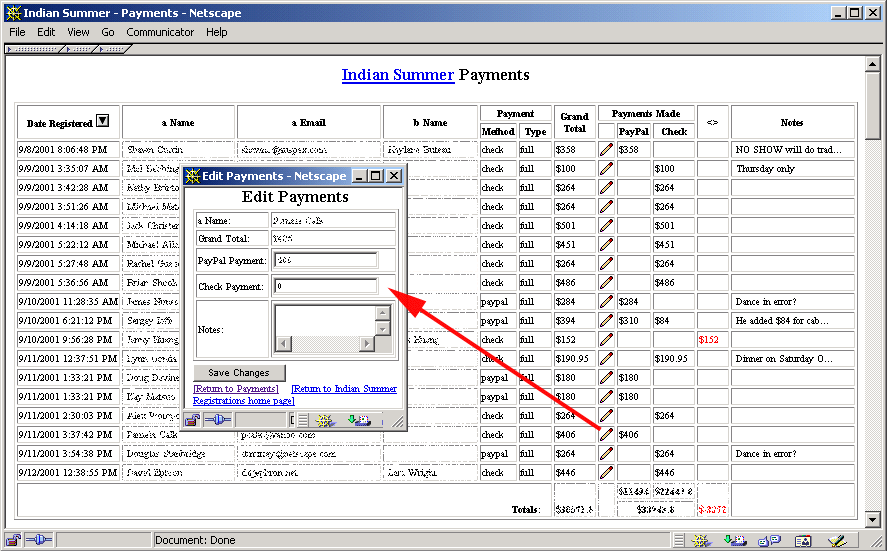Click edit pencil for 9/9/2001 3:51:26 AM row
The image size is (887, 551).
point(606,207)
